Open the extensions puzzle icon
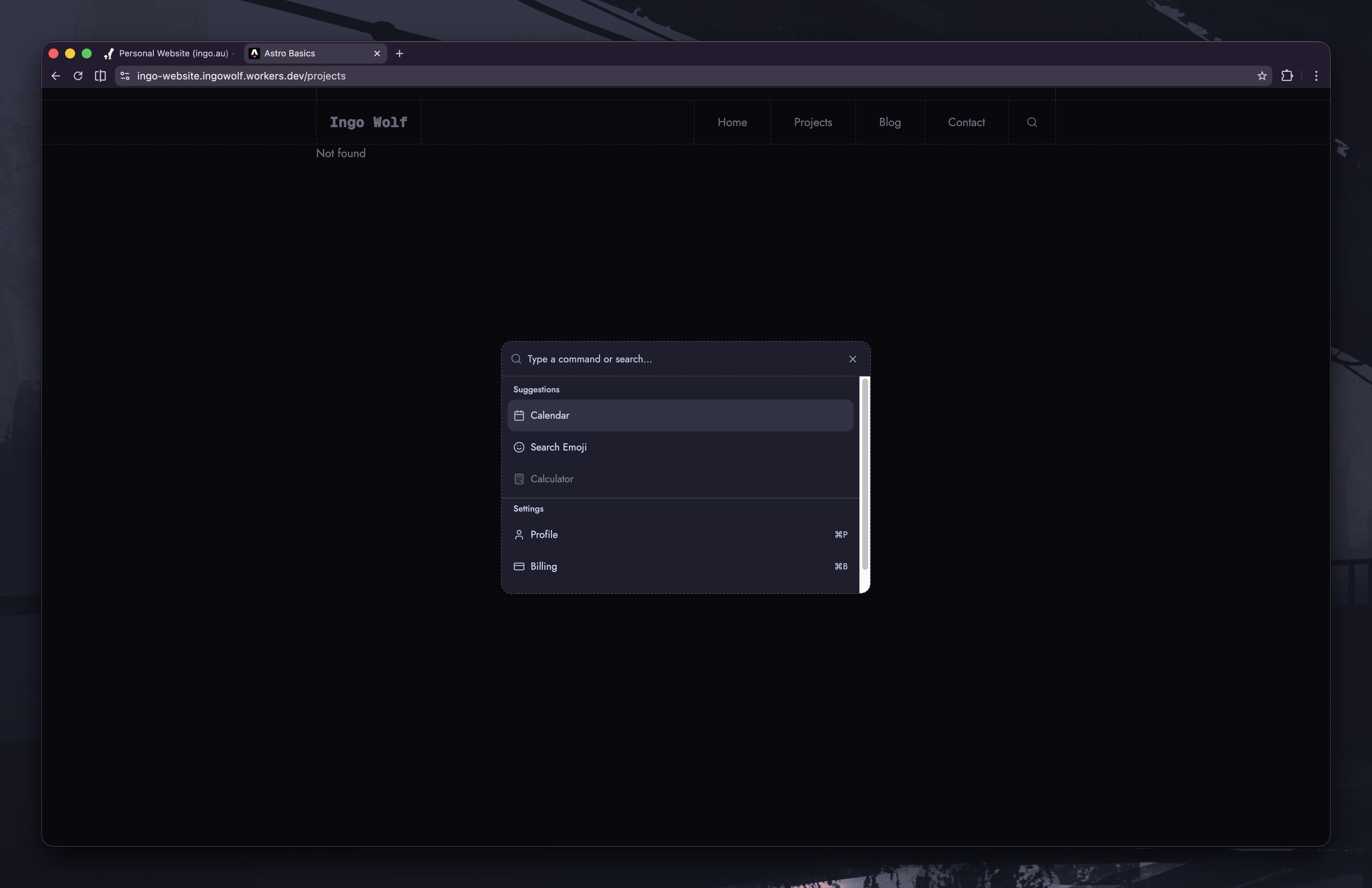 pyautogui.click(x=1287, y=76)
